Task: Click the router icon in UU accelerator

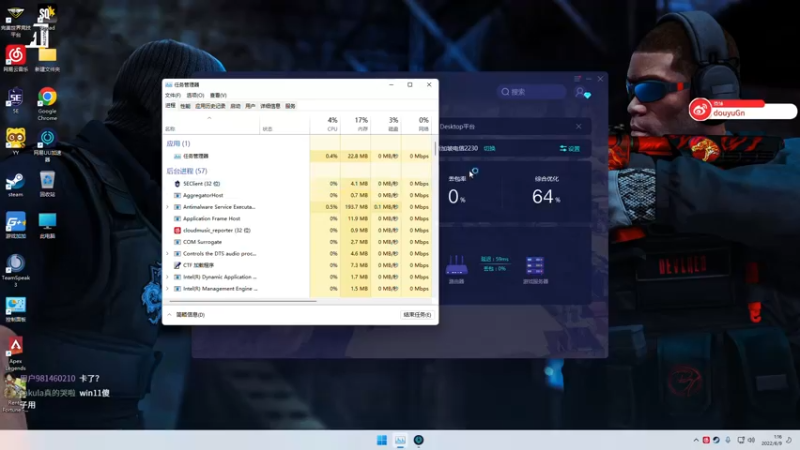Action: point(456,266)
